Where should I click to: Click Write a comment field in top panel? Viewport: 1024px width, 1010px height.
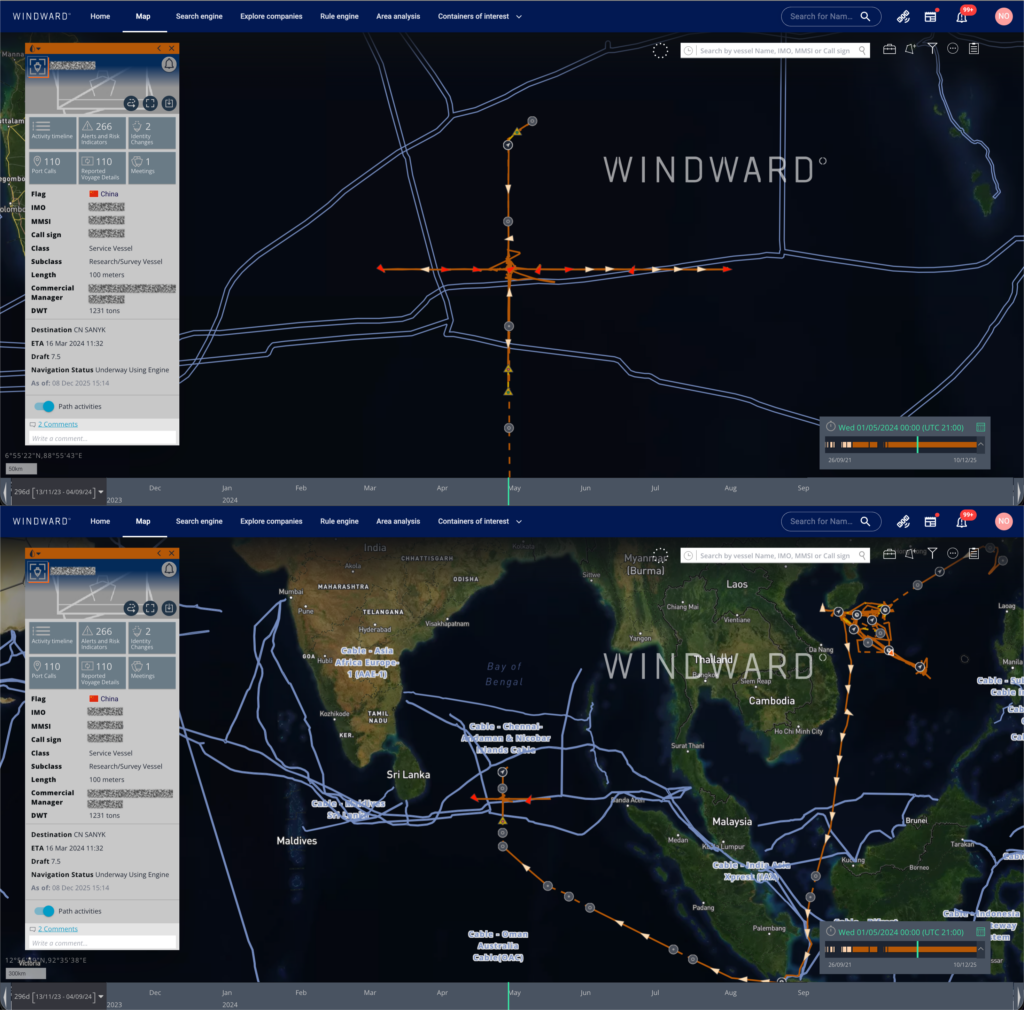pos(102,438)
